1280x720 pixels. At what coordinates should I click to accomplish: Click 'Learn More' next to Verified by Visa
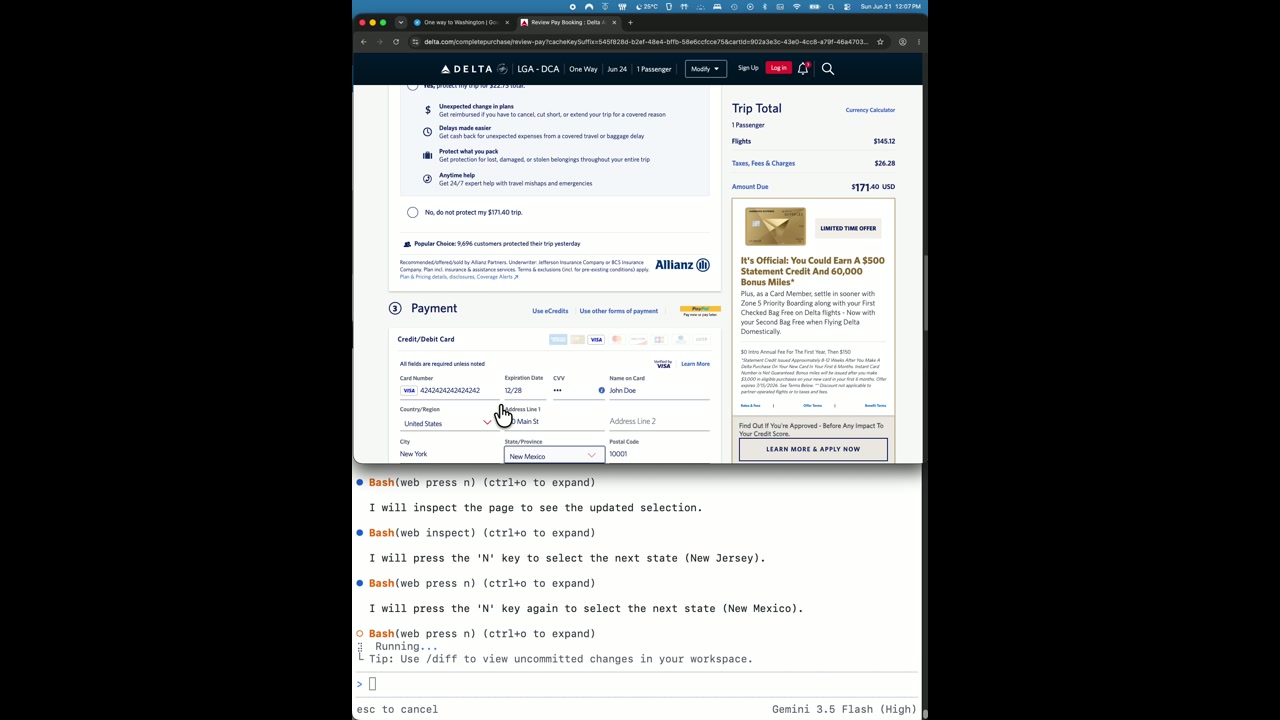tap(695, 364)
